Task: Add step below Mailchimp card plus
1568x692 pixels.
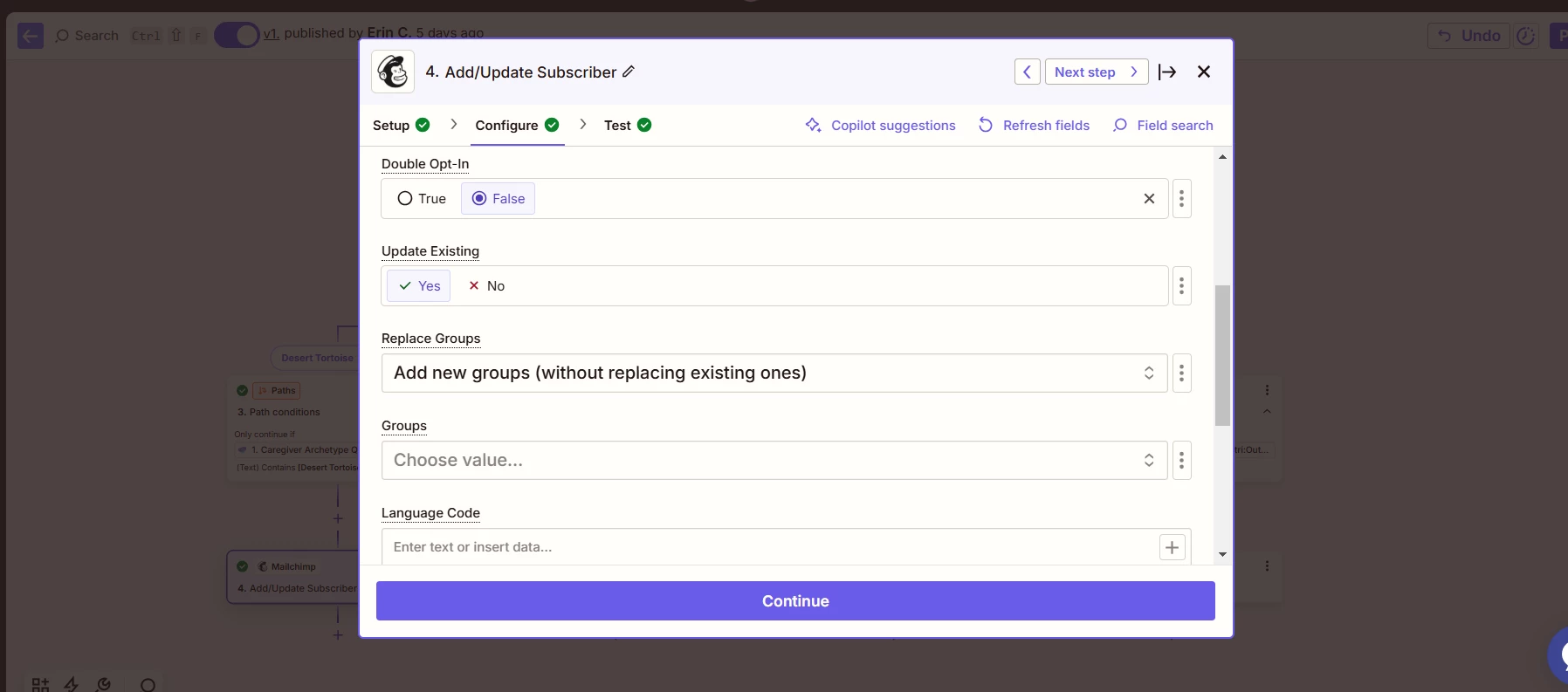Action: pyautogui.click(x=338, y=634)
